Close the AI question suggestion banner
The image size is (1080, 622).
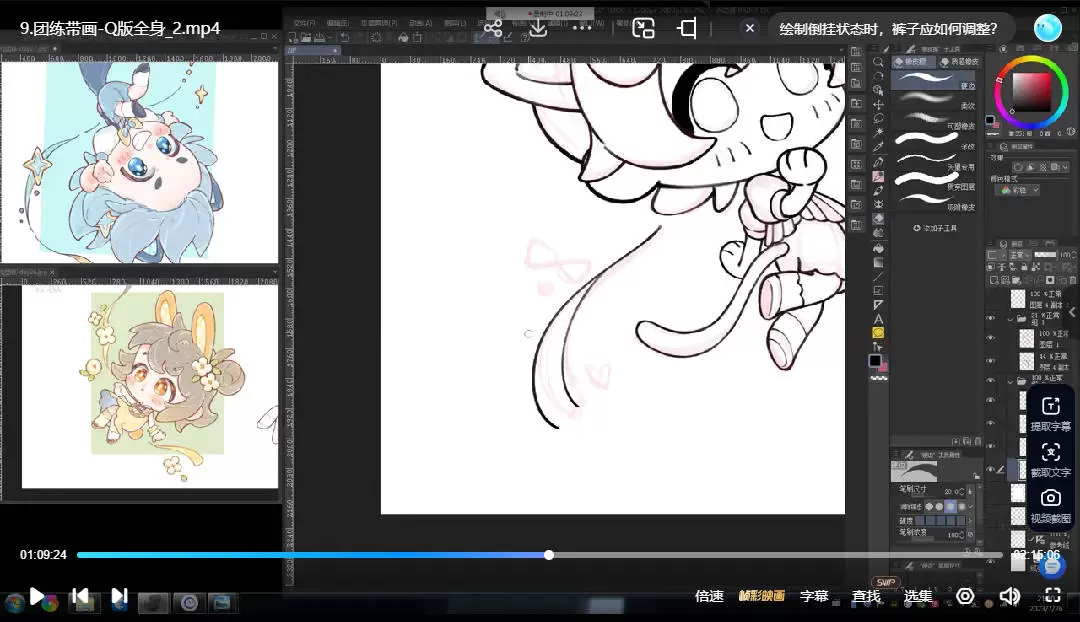point(750,28)
